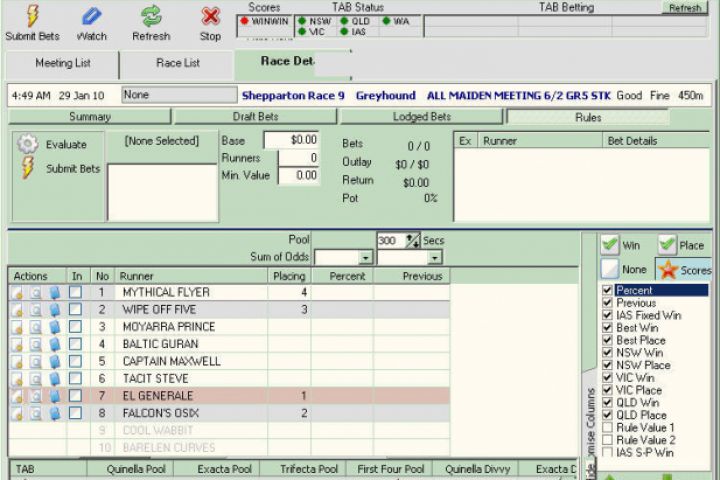Toggle the Place checkmark button

(x=667, y=245)
